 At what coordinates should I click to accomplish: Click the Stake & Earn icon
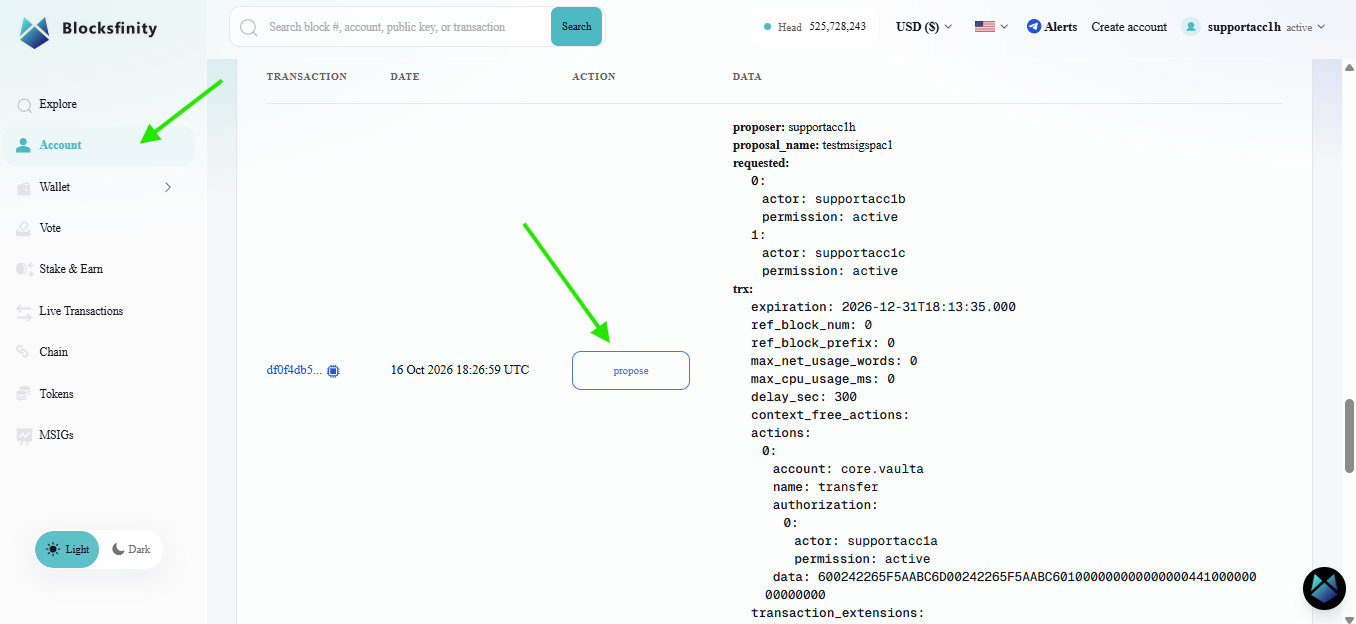click(x=24, y=270)
